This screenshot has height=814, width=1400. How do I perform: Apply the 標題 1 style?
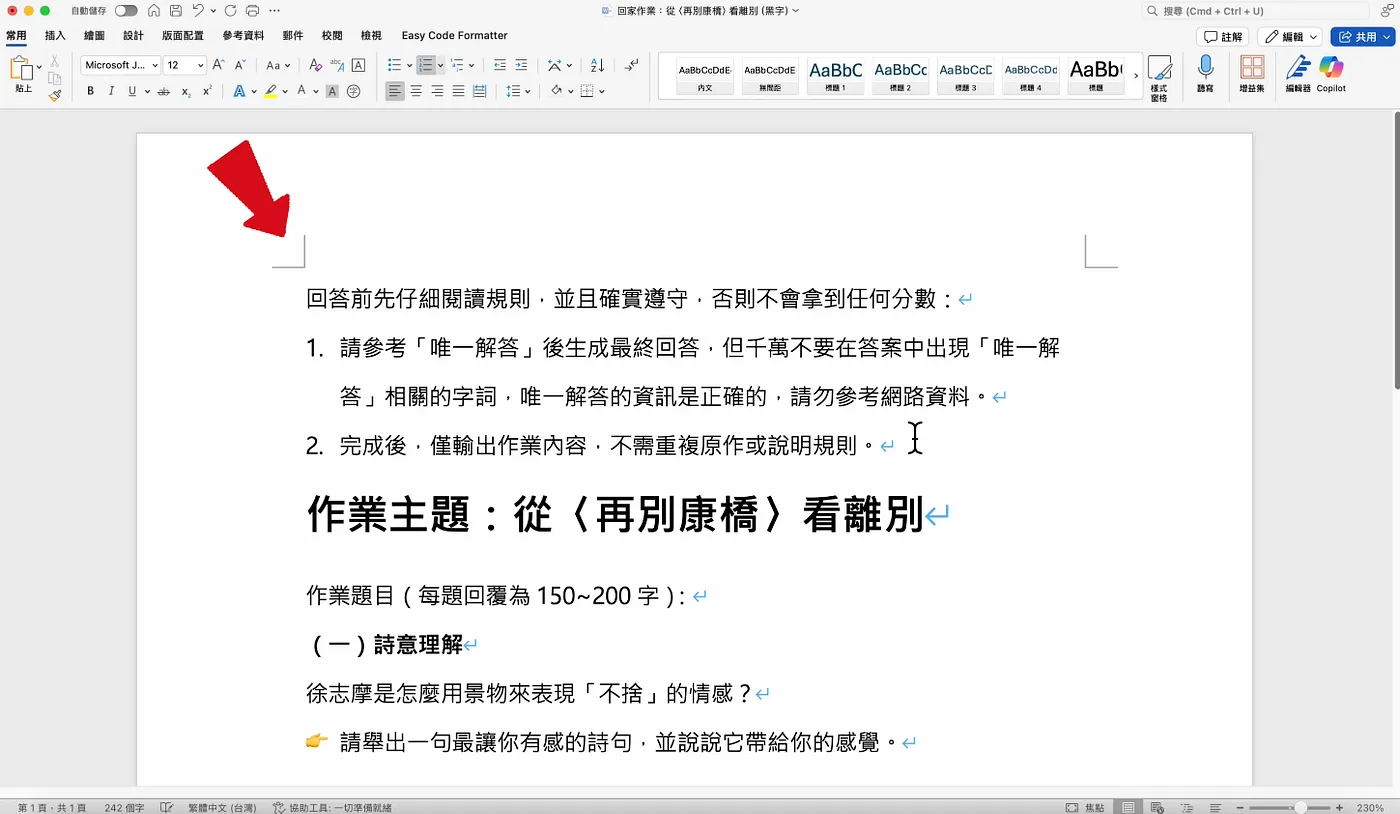click(x=835, y=75)
